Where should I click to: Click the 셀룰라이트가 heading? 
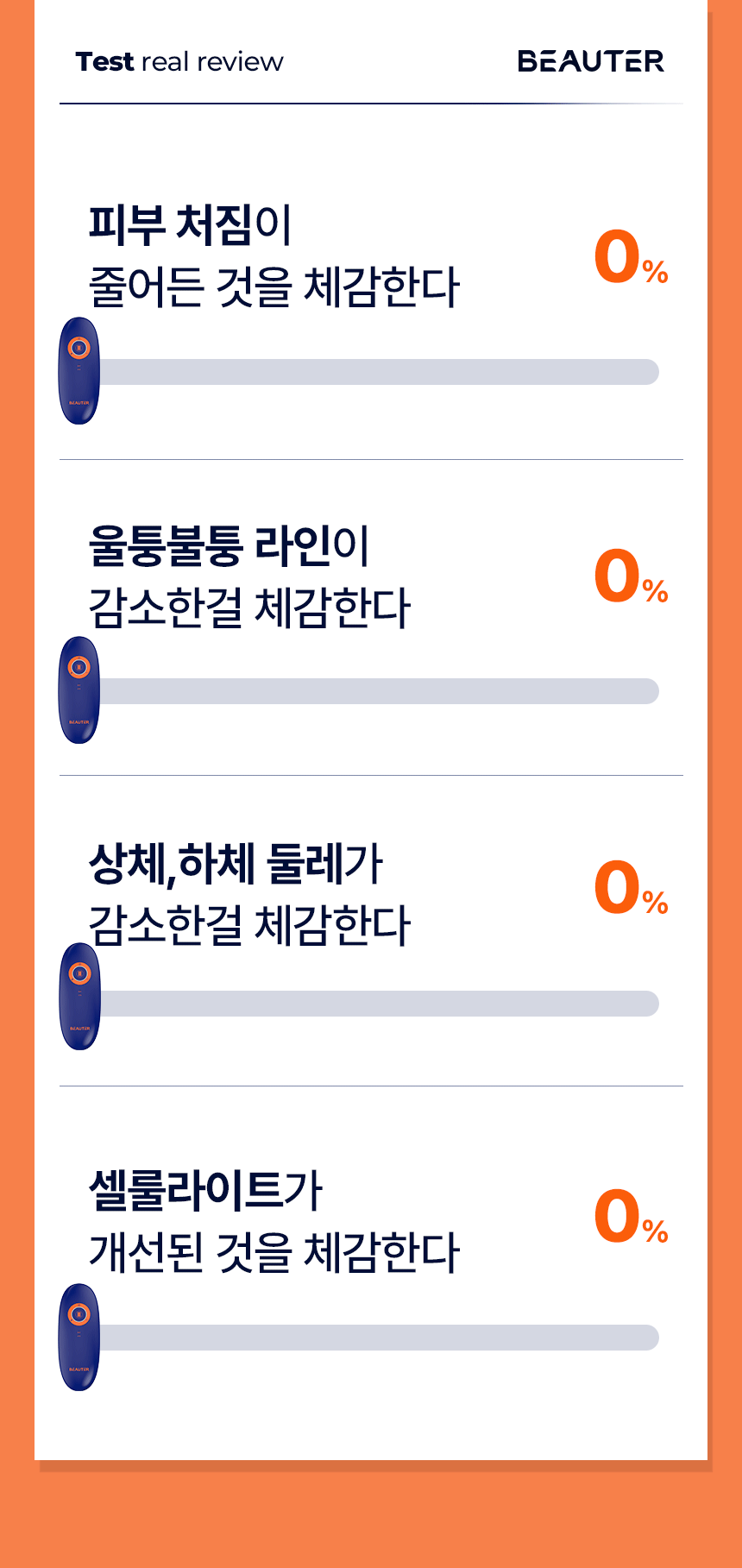click(x=205, y=1191)
